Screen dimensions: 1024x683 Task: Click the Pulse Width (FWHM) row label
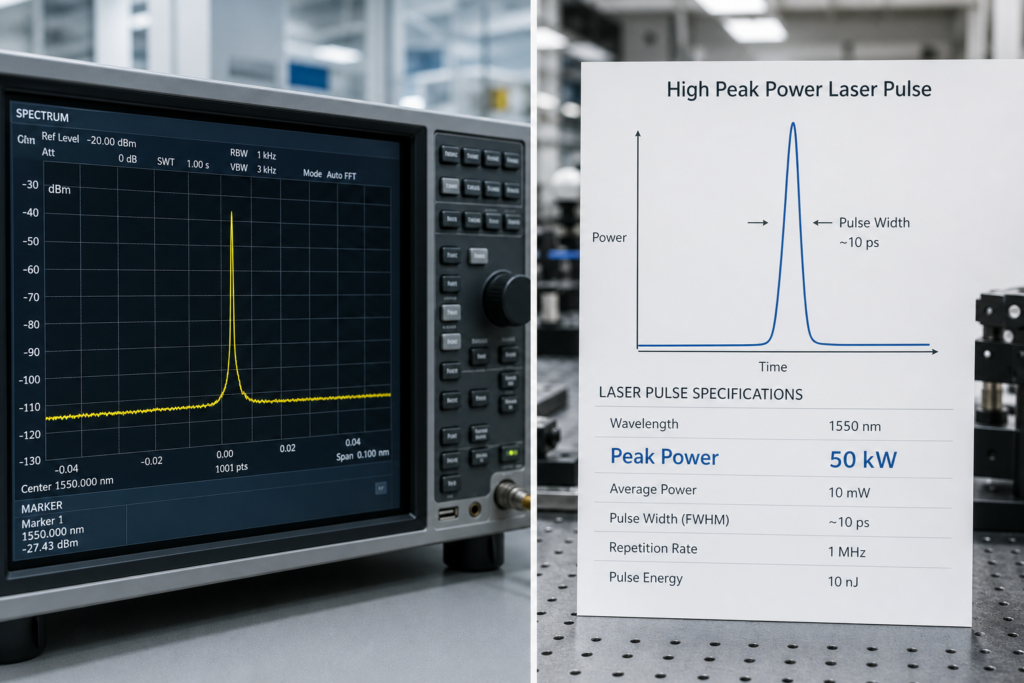point(669,519)
